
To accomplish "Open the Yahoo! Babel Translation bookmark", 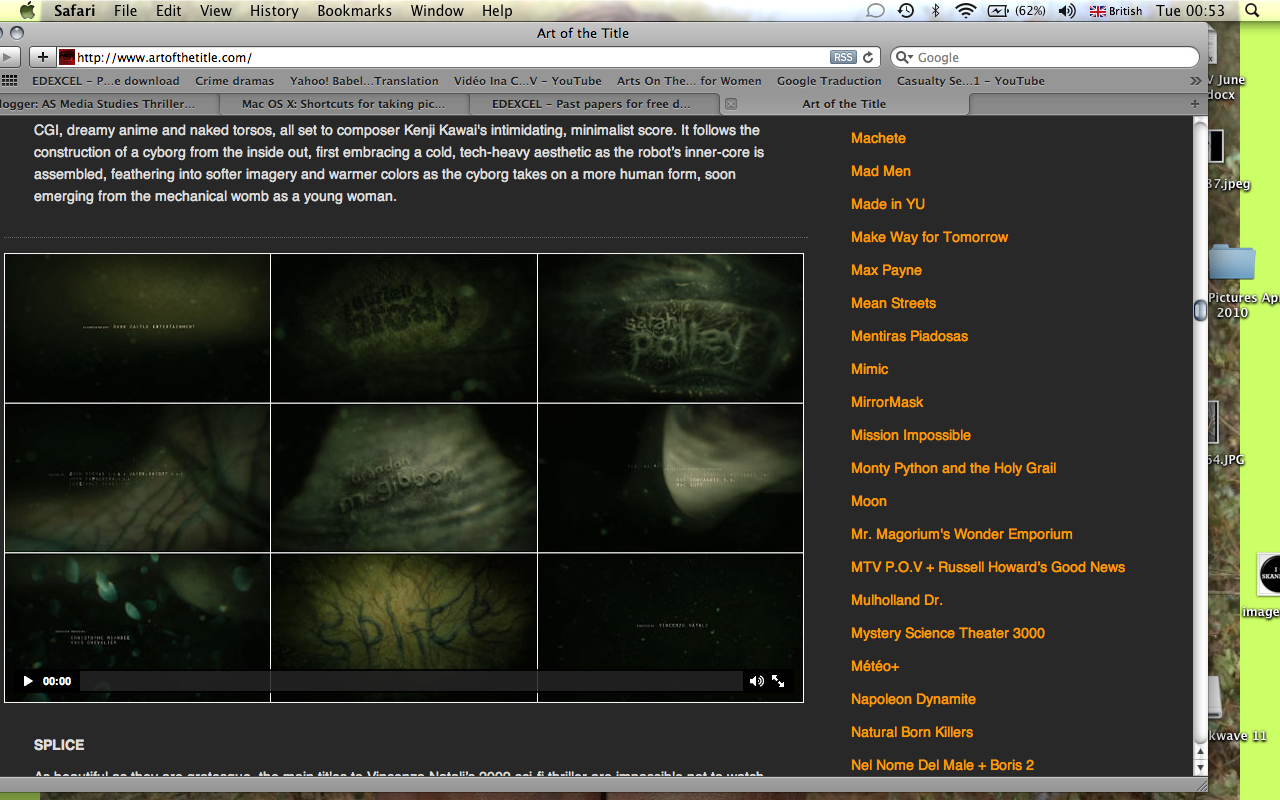I will click(364, 81).
